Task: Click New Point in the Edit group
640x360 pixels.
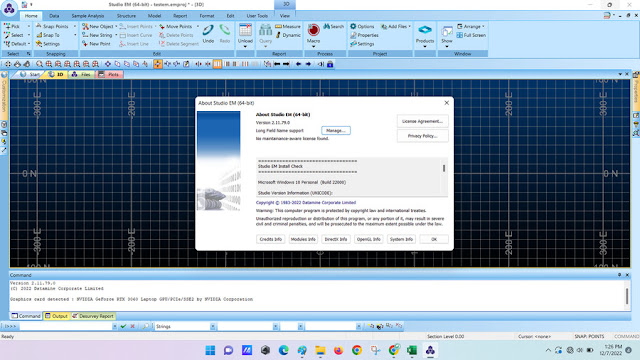Action: click(96, 44)
